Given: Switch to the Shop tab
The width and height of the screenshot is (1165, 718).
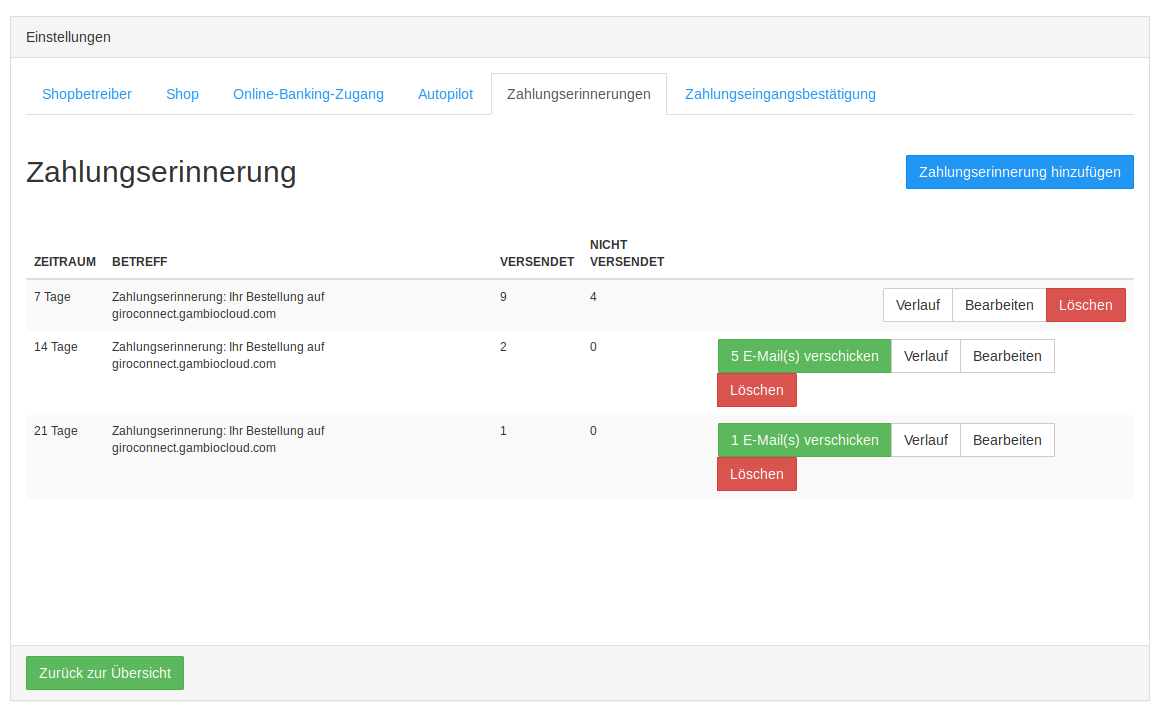Looking at the screenshot, I should click(x=182, y=94).
